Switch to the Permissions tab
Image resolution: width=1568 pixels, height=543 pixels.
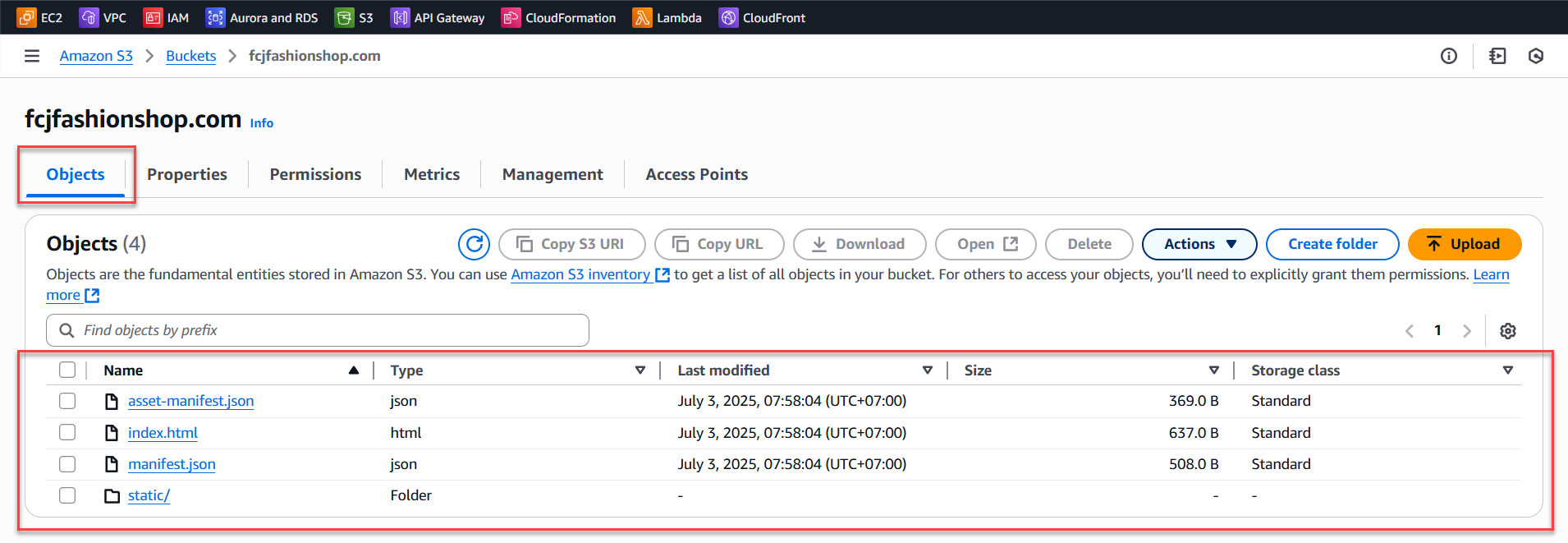(315, 174)
